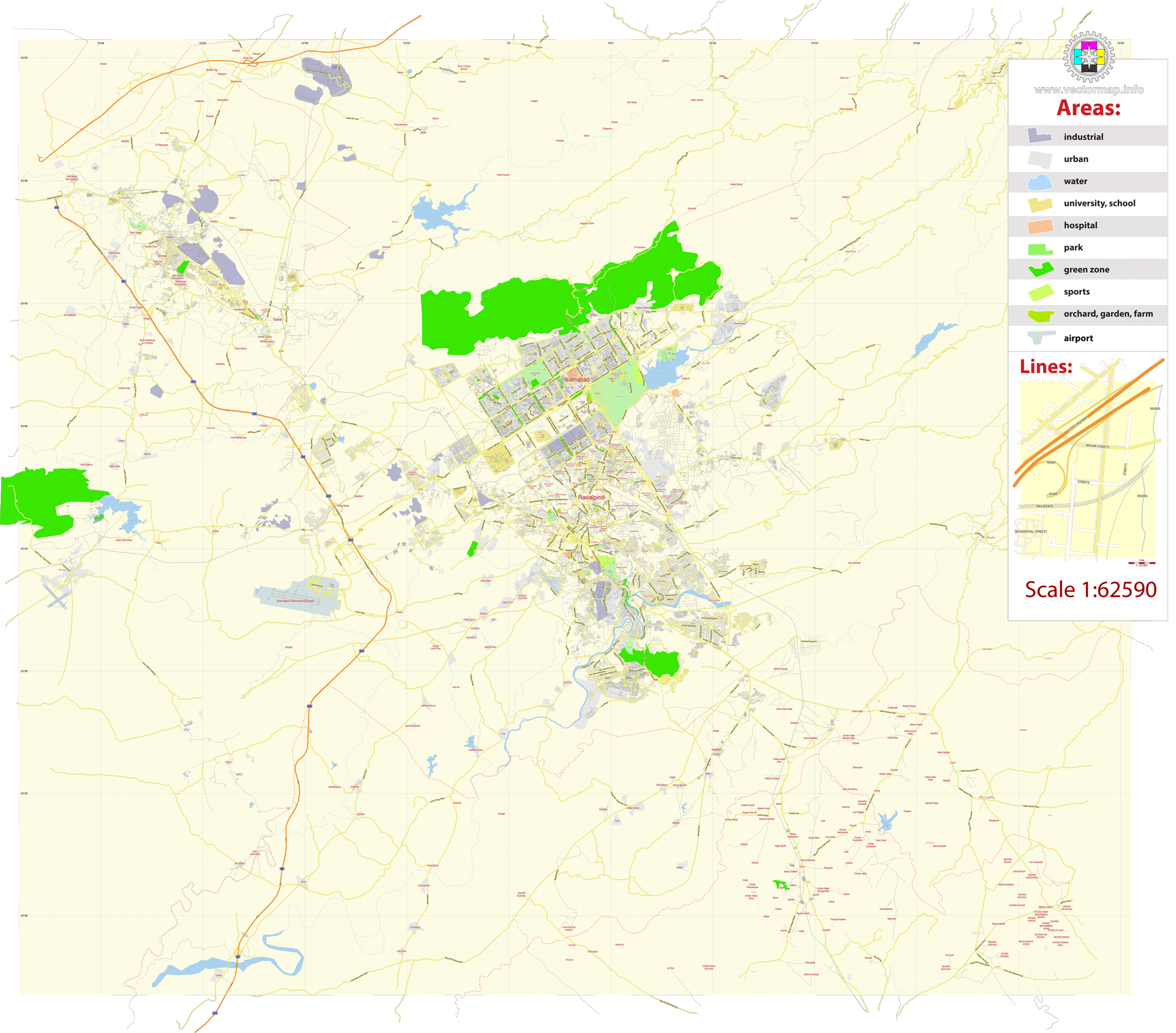The height and width of the screenshot is (1033, 1176).
Task: Click the hospital swatch in the legend
Action: coord(1040,226)
